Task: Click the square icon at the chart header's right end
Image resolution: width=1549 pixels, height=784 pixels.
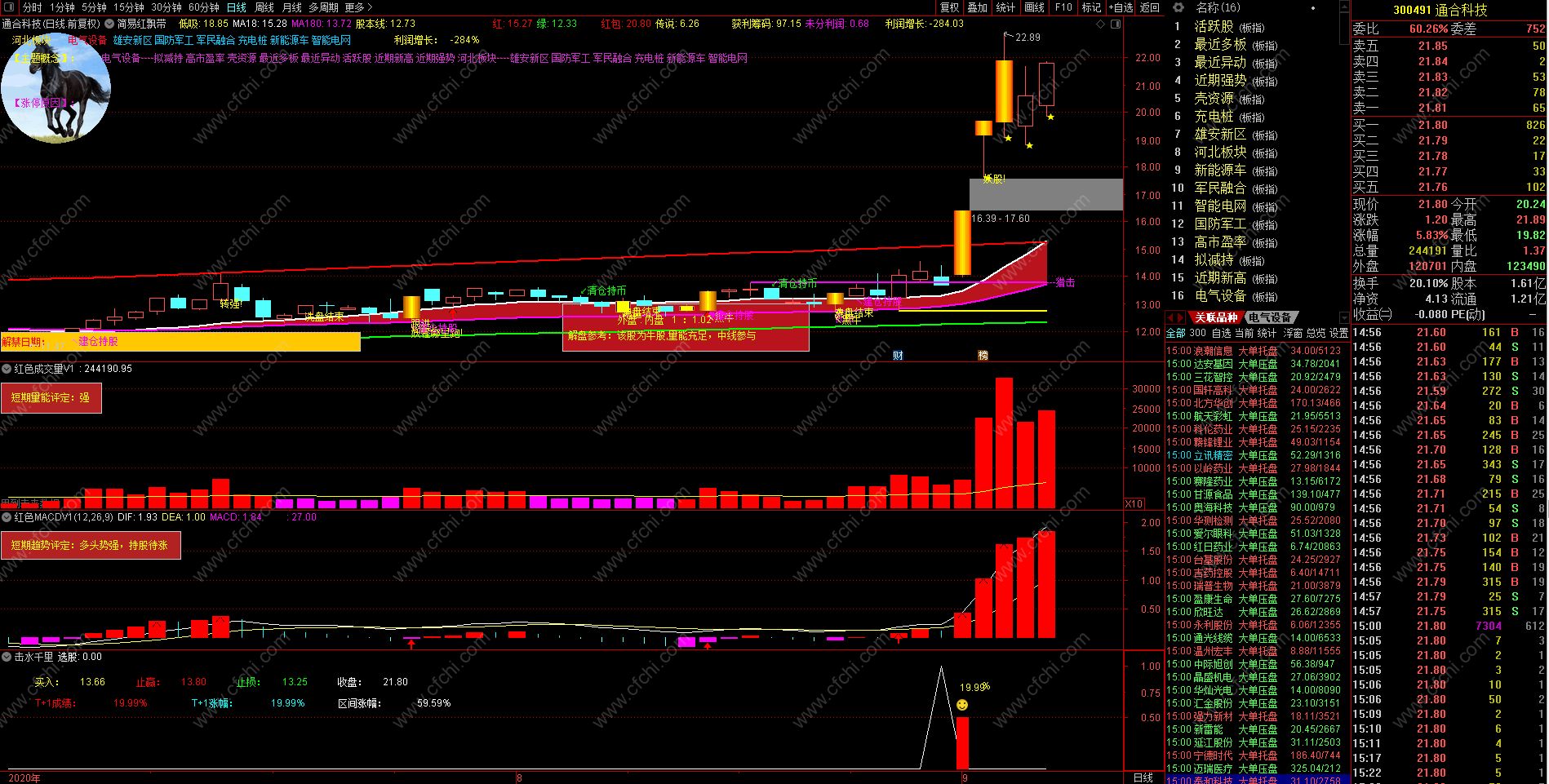Action: 1116,24
